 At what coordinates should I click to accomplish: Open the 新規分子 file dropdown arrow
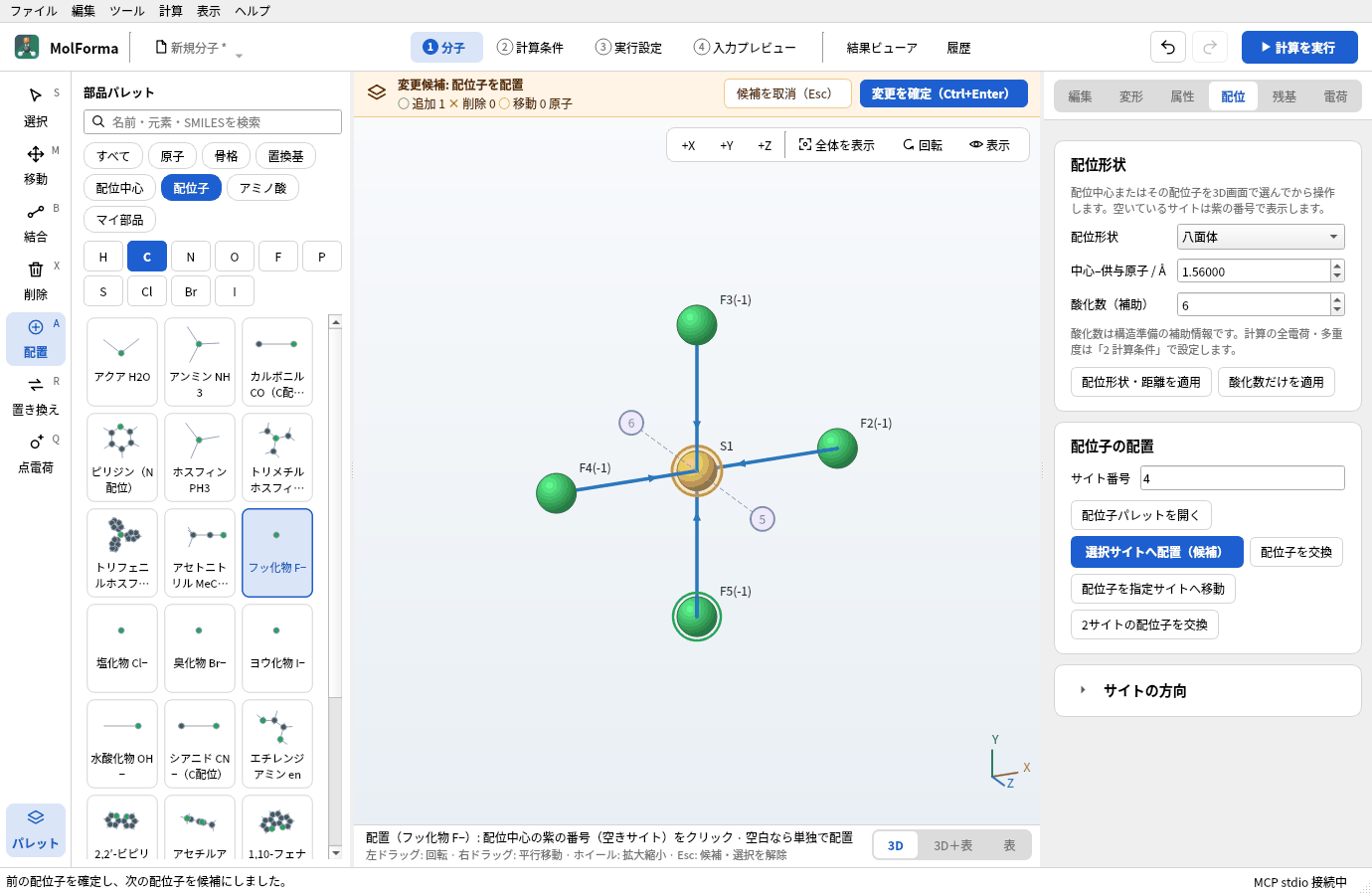(x=239, y=55)
